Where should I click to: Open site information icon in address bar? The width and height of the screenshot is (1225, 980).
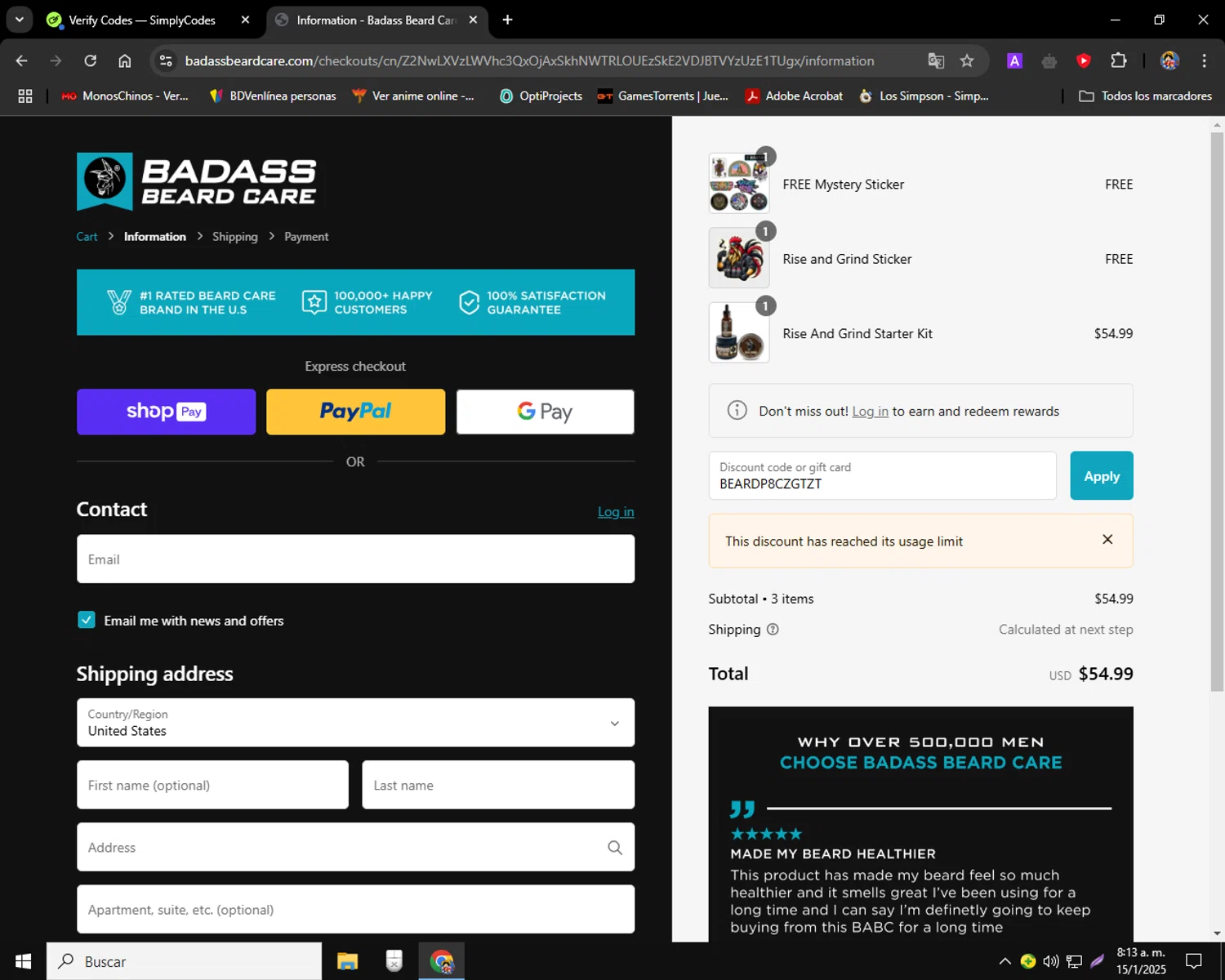[x=166, y=60]
